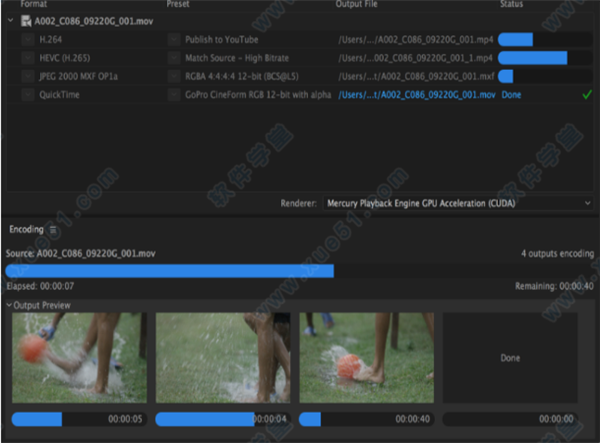
Task: Switch to the Encoding tab
Action: (26, 230)
